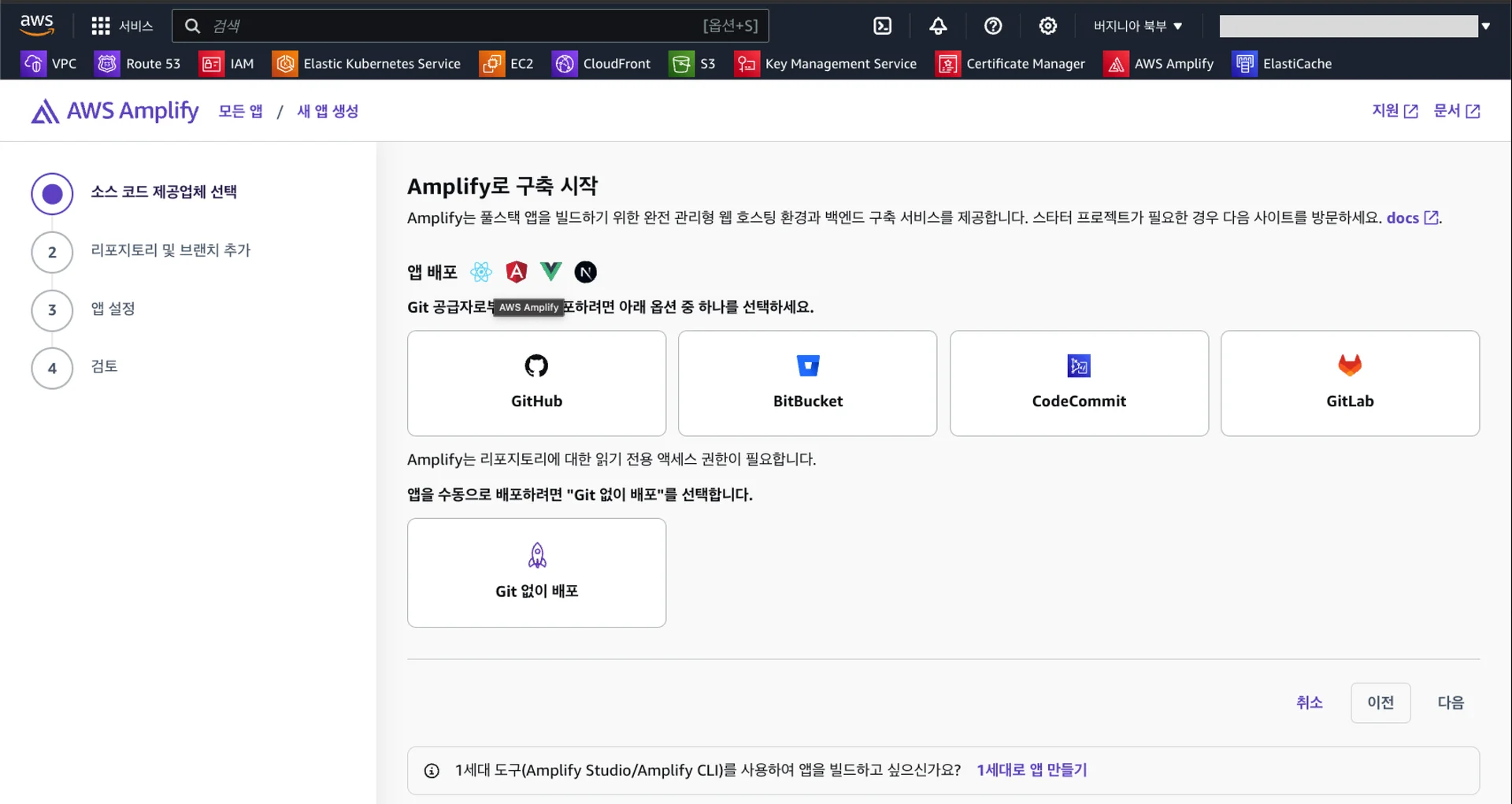Choose the Git 없이 배포 option
Viewport: 1512px width, 804px height.
536,572
